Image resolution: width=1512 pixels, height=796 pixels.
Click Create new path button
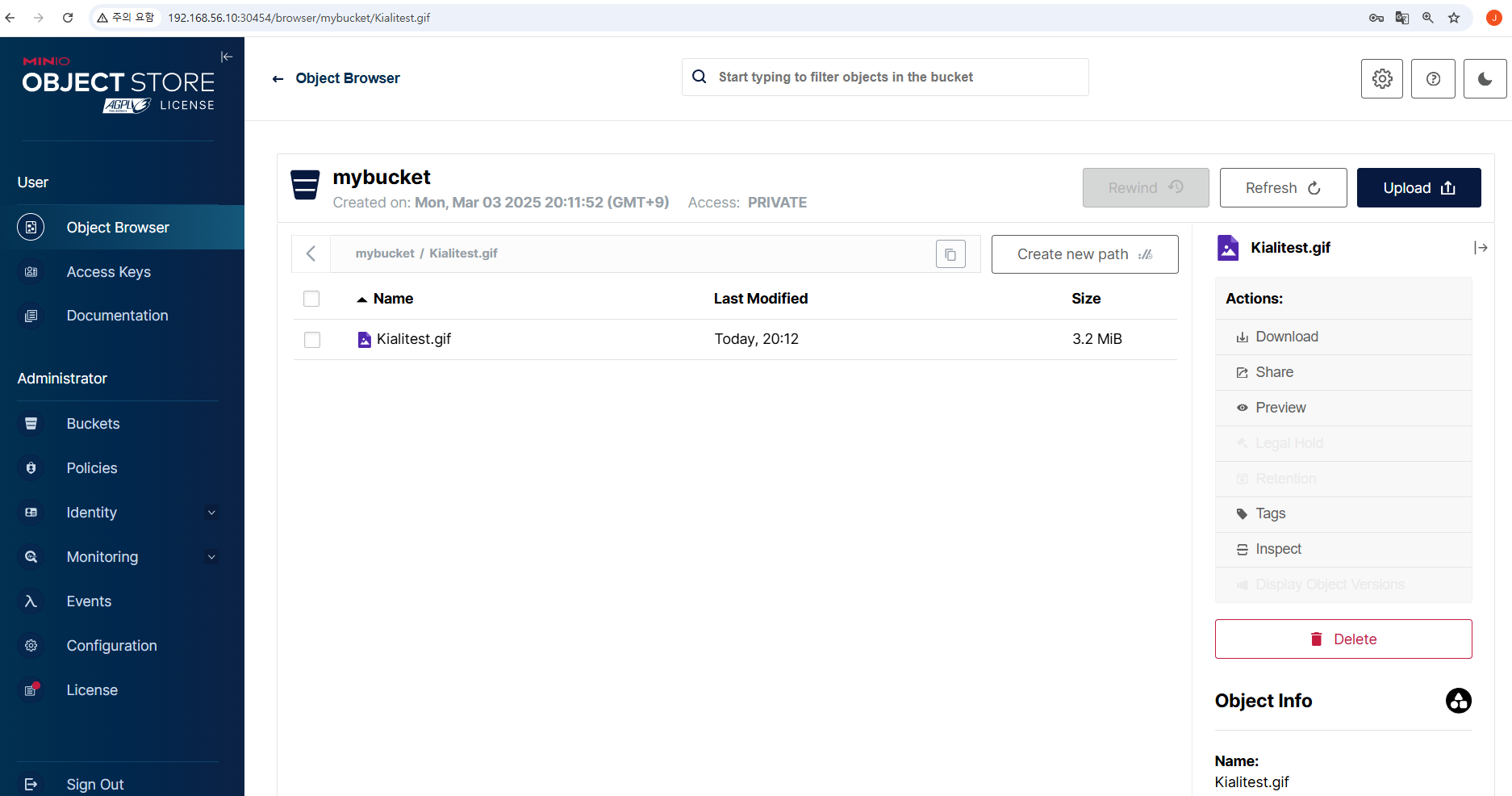pyautogui.click(x=1084, y=254)
